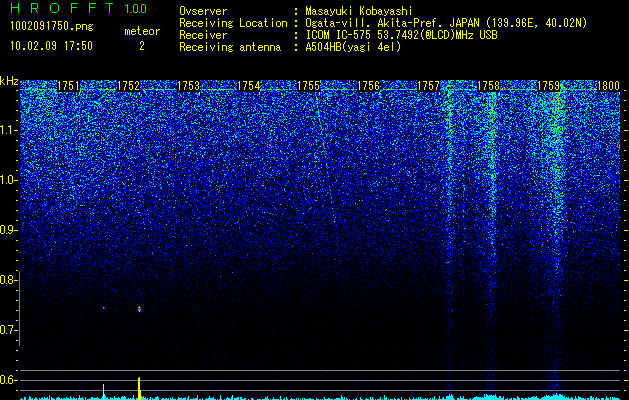Screen dimensions: 629x400
Task: Click the 1800 time marker
Action: 609,86
